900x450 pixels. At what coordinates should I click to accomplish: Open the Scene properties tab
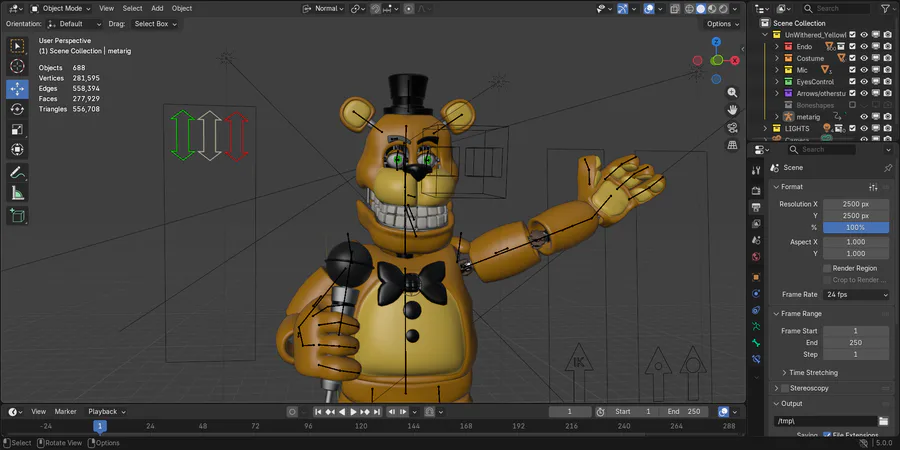coord(757,240)
